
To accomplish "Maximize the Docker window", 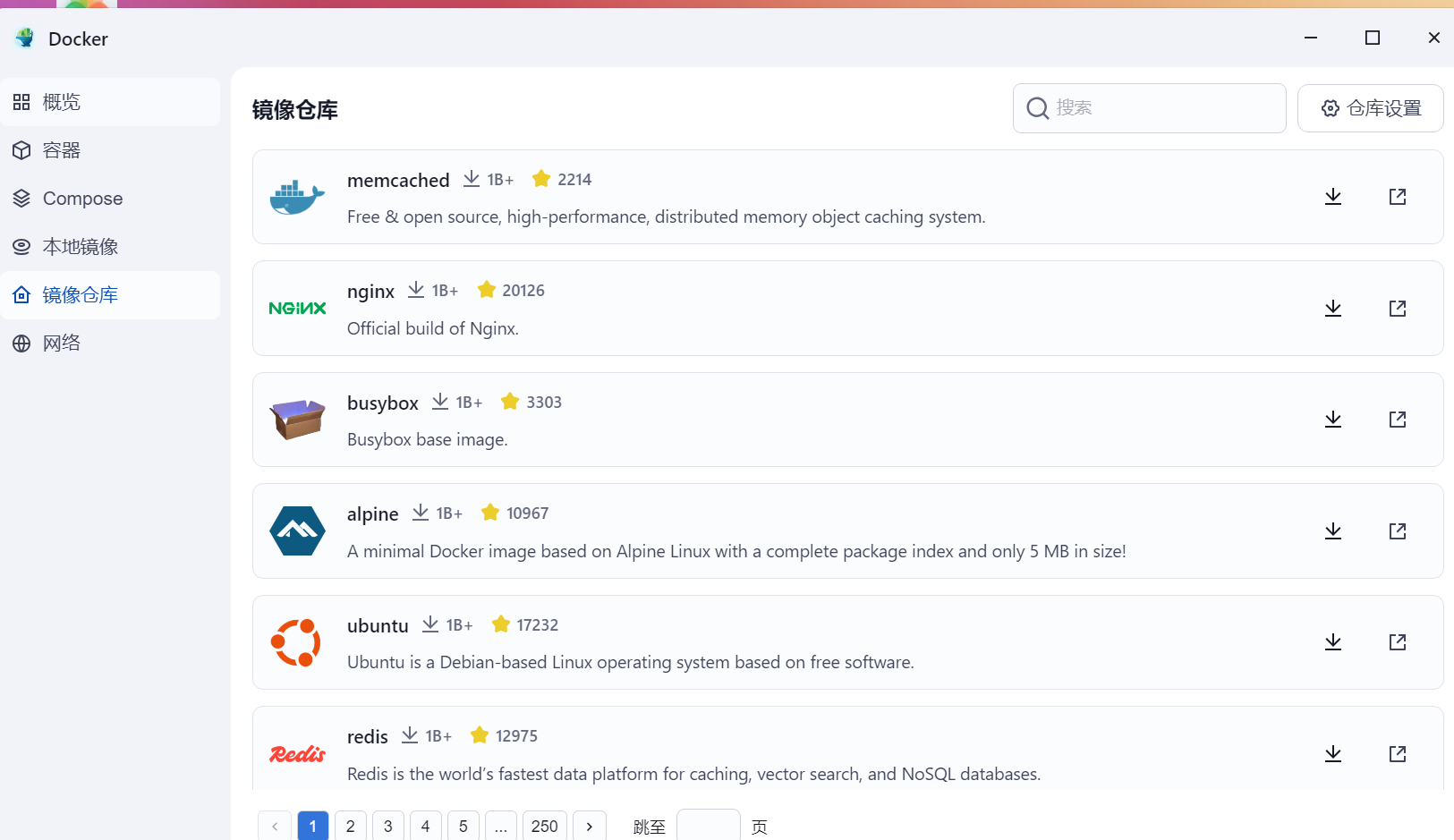I will pyautogui.click(x=1373, y=38).
